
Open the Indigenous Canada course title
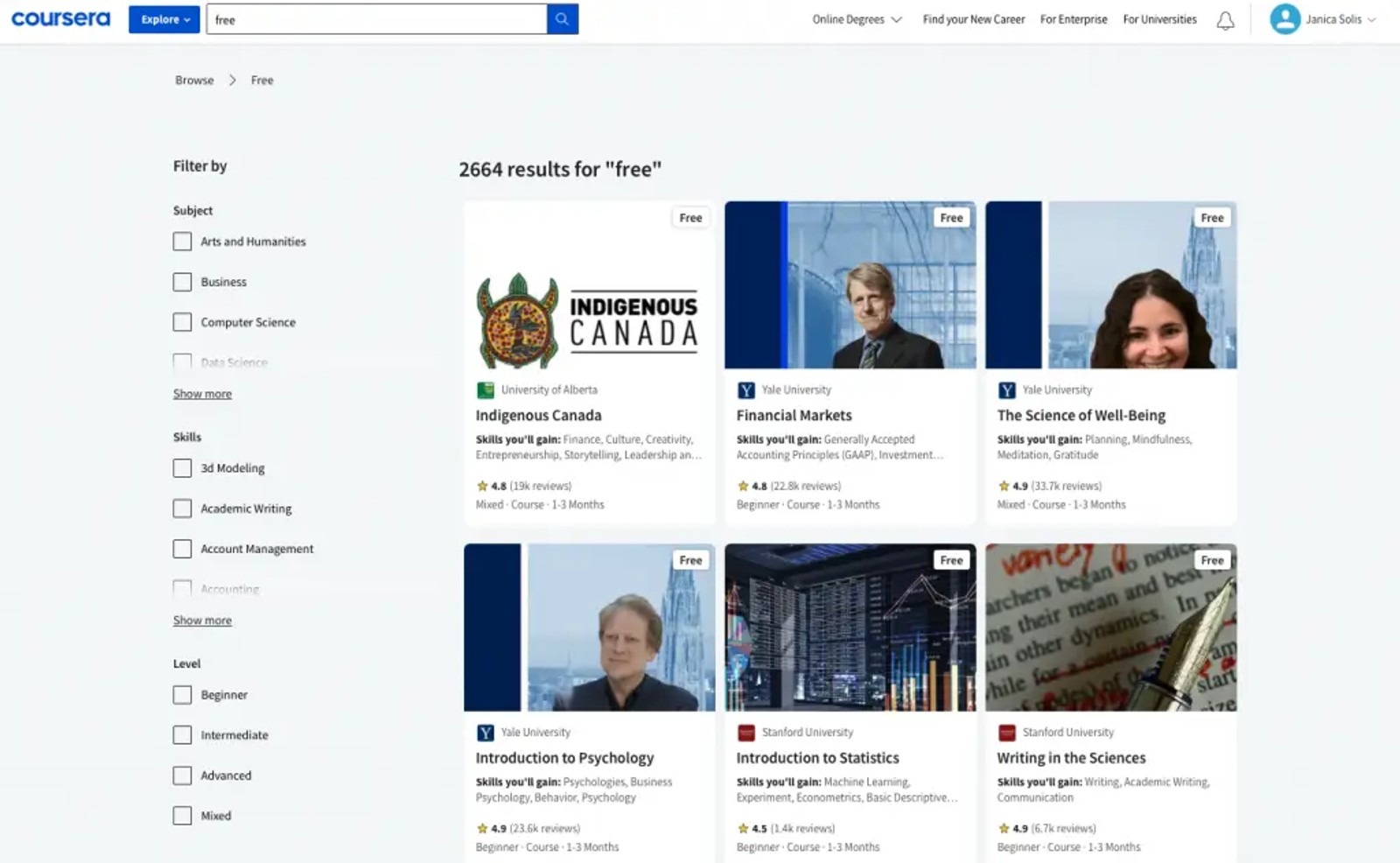pyautogui.click(x=538, y=416)
